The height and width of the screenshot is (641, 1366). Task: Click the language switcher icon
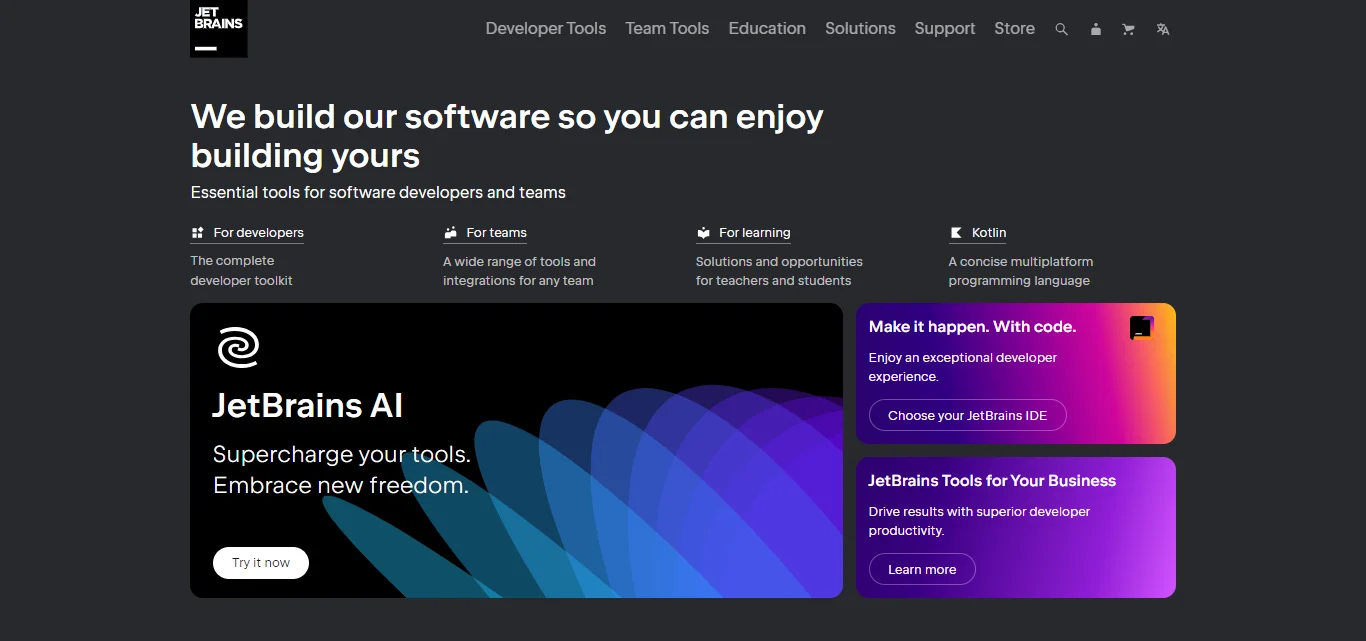click(x=1162, y=29)
